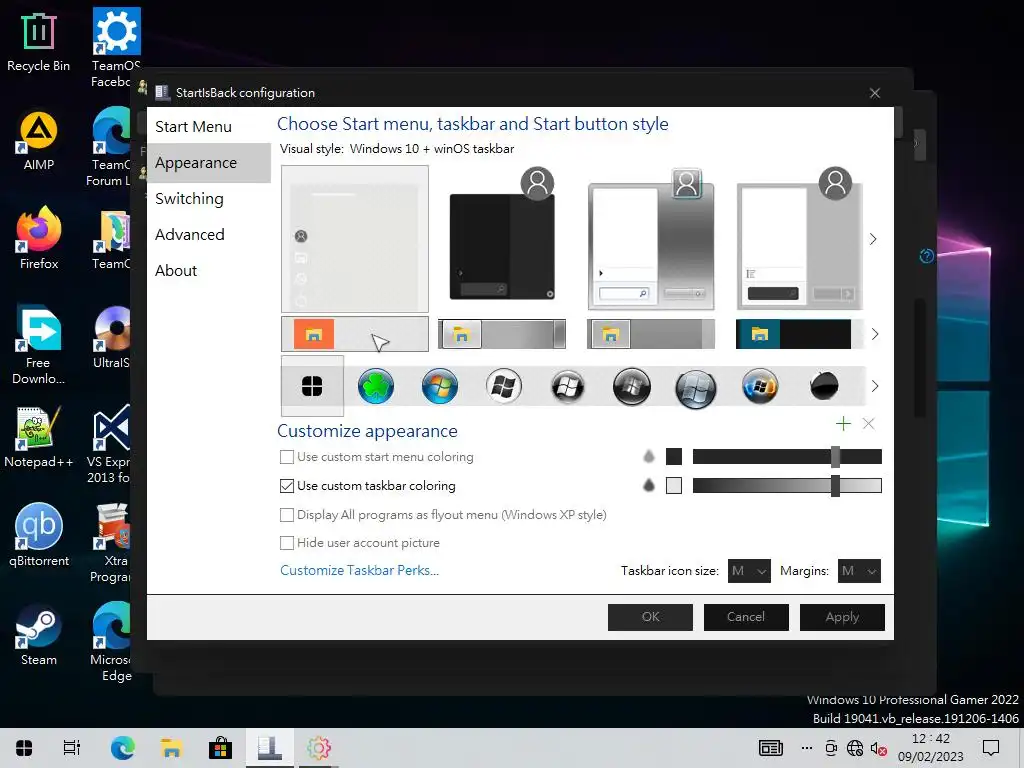The image size is (1024, 768).
Task: Open Margins dropdown
Action: pyautogui.click(x=859, y=571)
